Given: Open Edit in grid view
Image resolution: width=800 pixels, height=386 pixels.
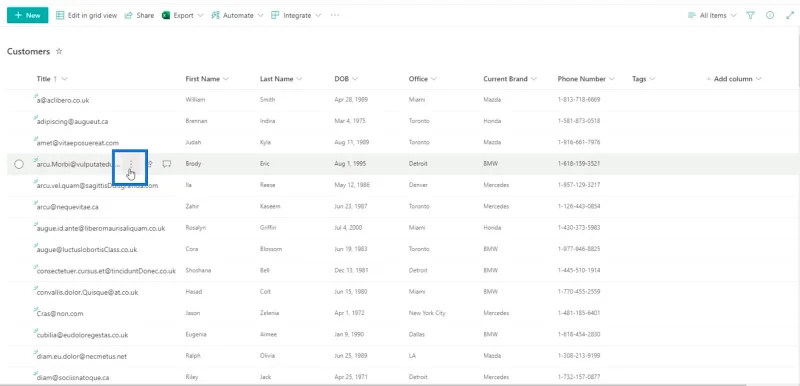Looking at the screenshot, I should click(86, 15).
